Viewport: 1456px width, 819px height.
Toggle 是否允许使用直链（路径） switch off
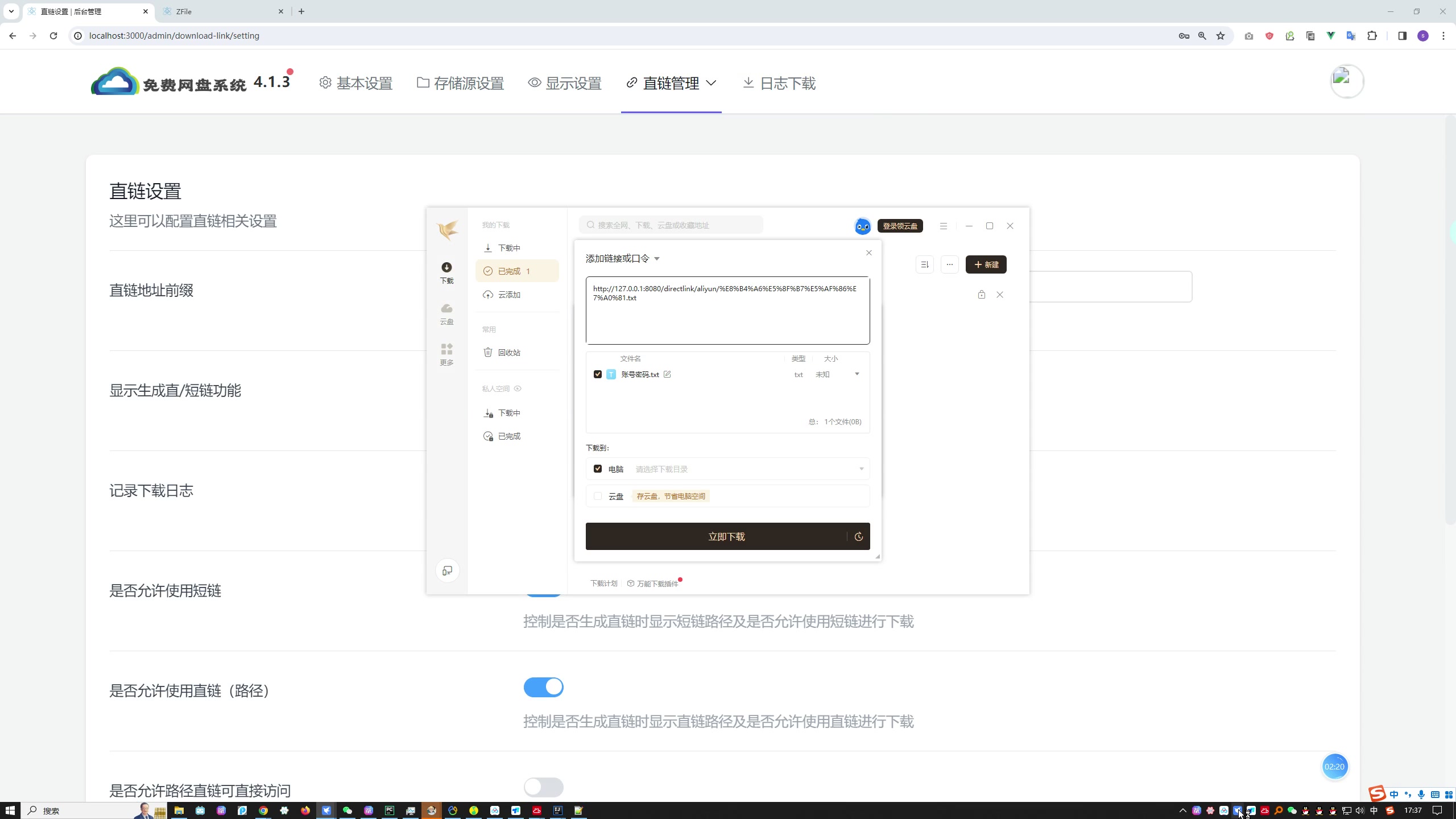coord(544,687)
